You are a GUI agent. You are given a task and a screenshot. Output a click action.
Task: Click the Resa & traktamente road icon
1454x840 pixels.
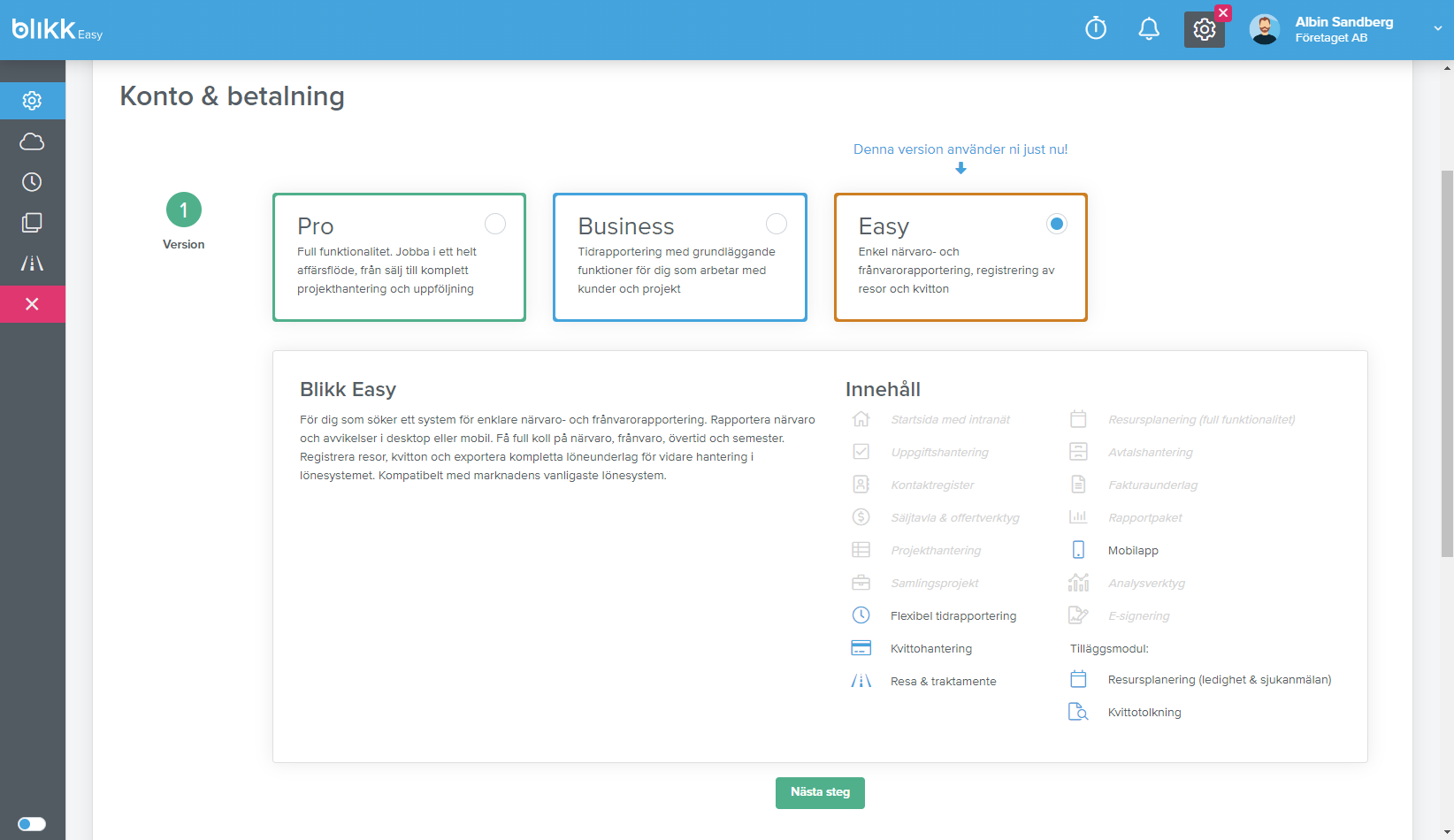click(x=861, y=681)
